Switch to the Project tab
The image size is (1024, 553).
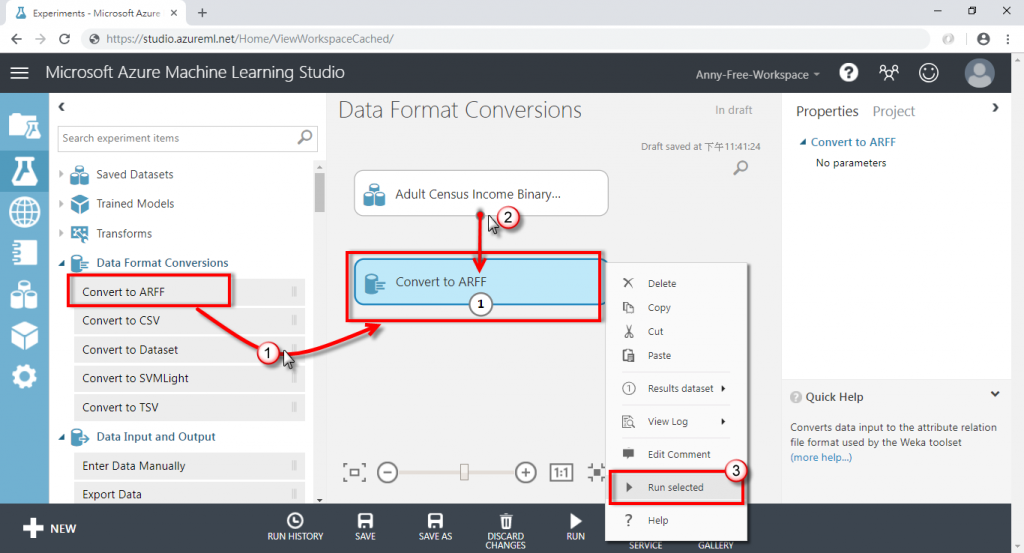(893, 112)
